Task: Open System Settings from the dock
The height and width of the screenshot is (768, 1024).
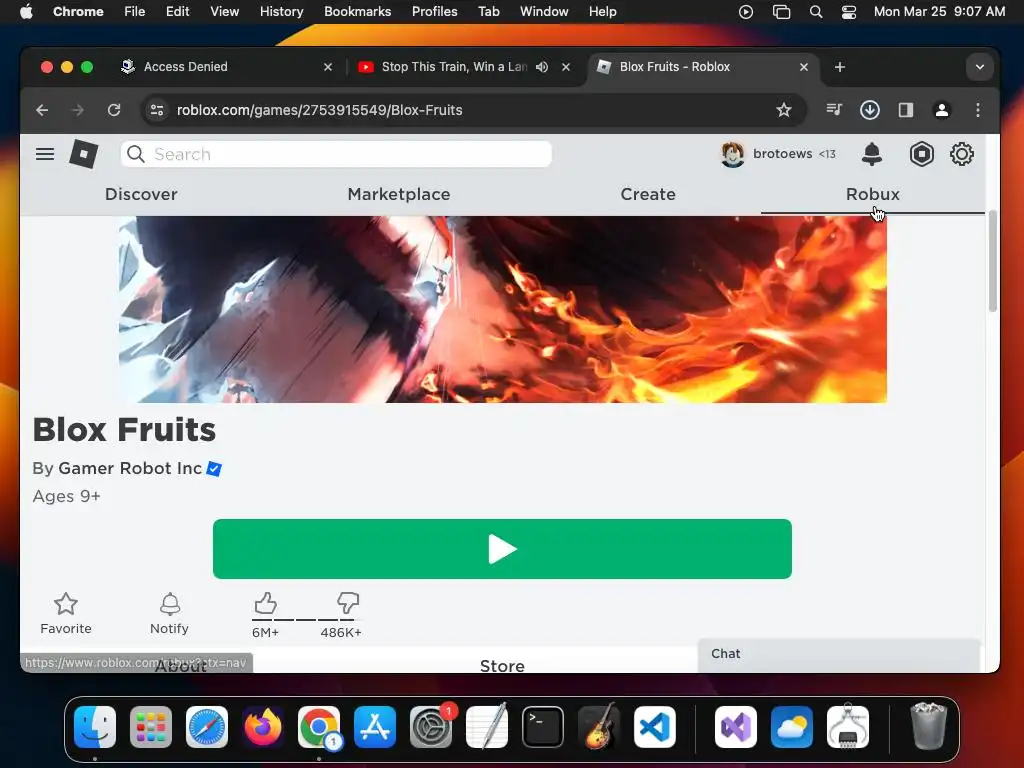Action: (431, 727)
